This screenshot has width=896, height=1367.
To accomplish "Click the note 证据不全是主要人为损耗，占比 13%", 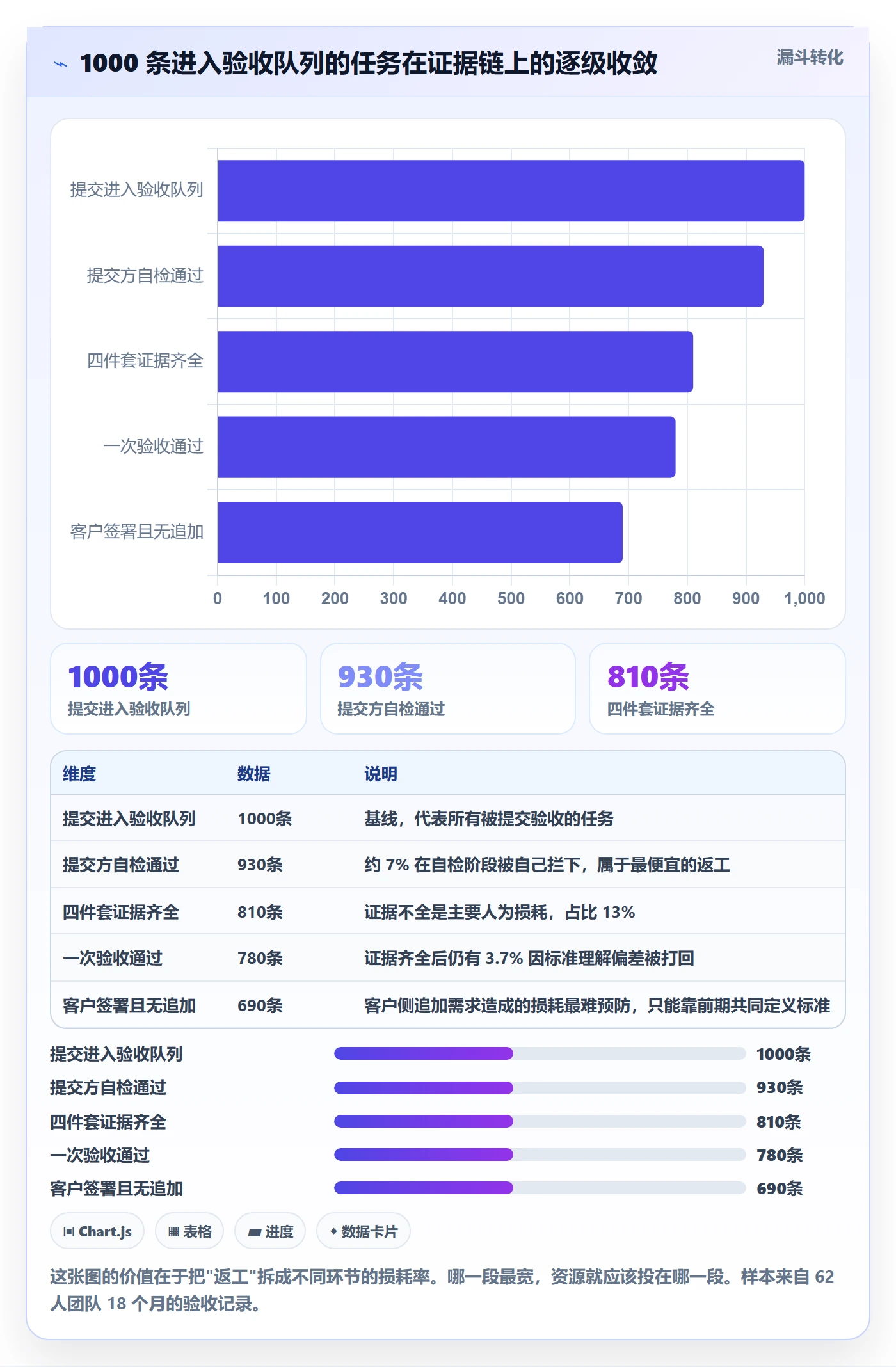I will (x=500, y=912).
